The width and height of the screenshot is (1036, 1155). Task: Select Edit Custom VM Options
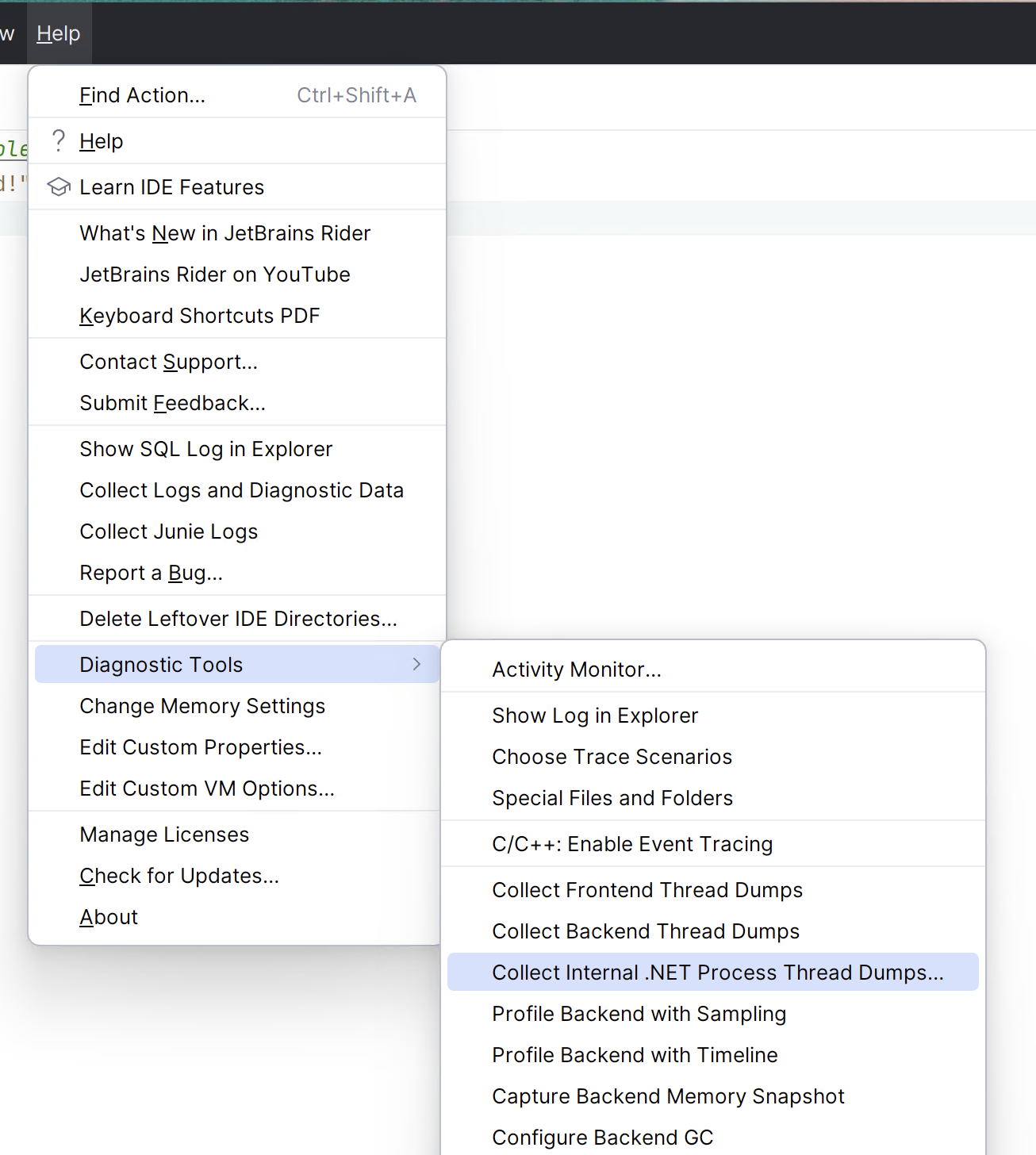click(206, 788)
